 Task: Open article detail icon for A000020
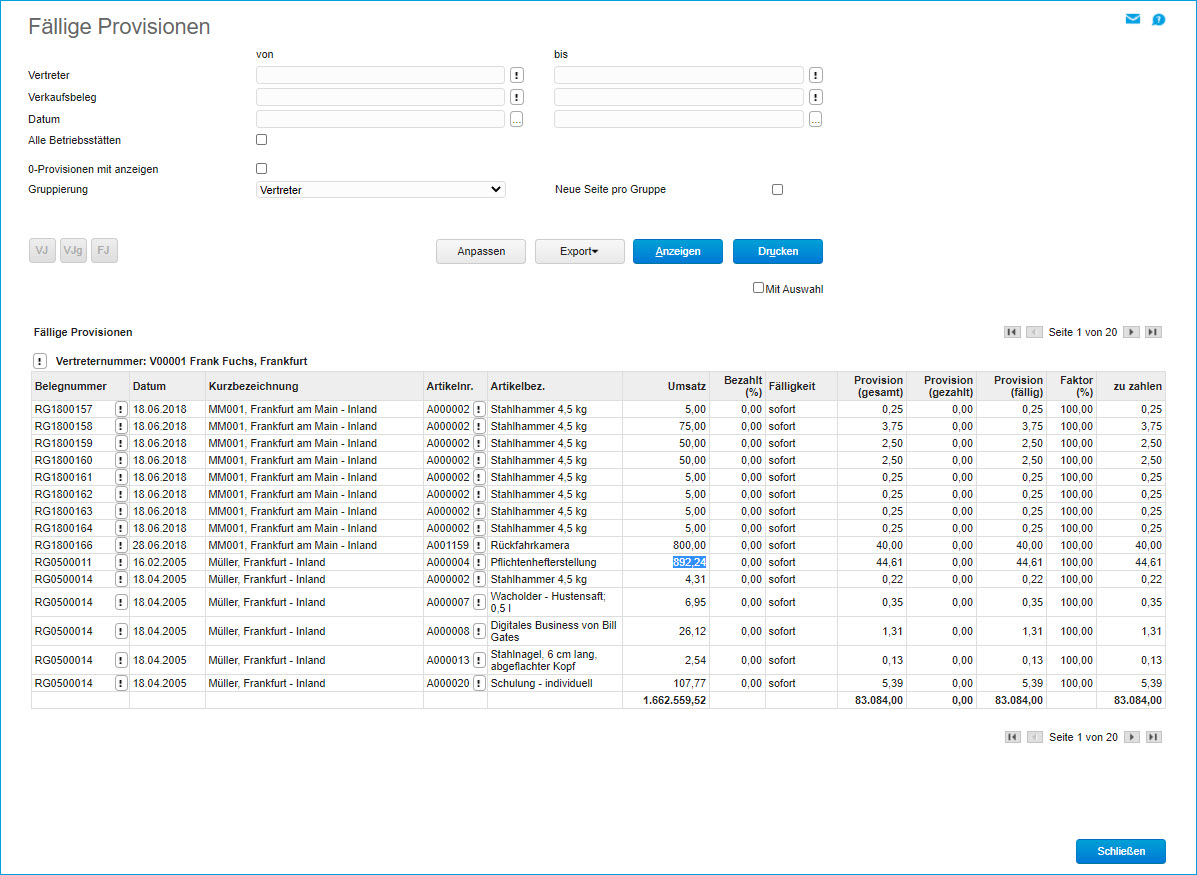(479, 683)
